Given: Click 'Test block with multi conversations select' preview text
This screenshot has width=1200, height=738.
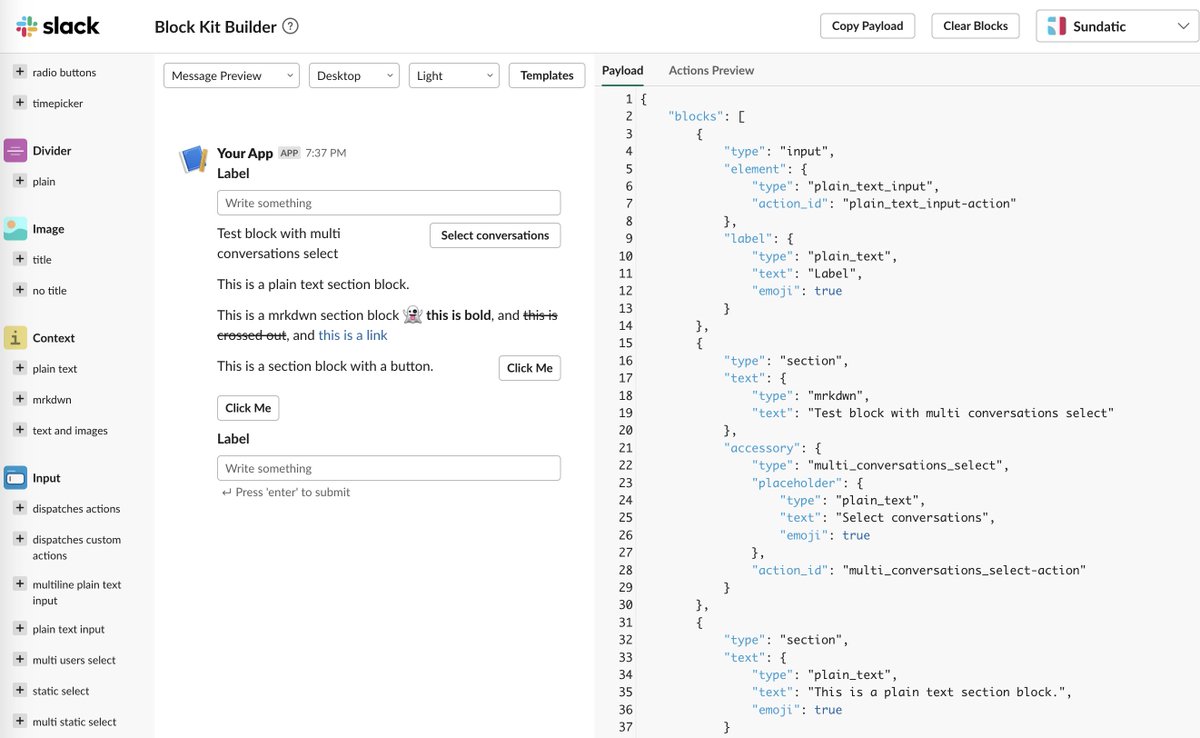Looking at the screenshot, I should [279, 243].
